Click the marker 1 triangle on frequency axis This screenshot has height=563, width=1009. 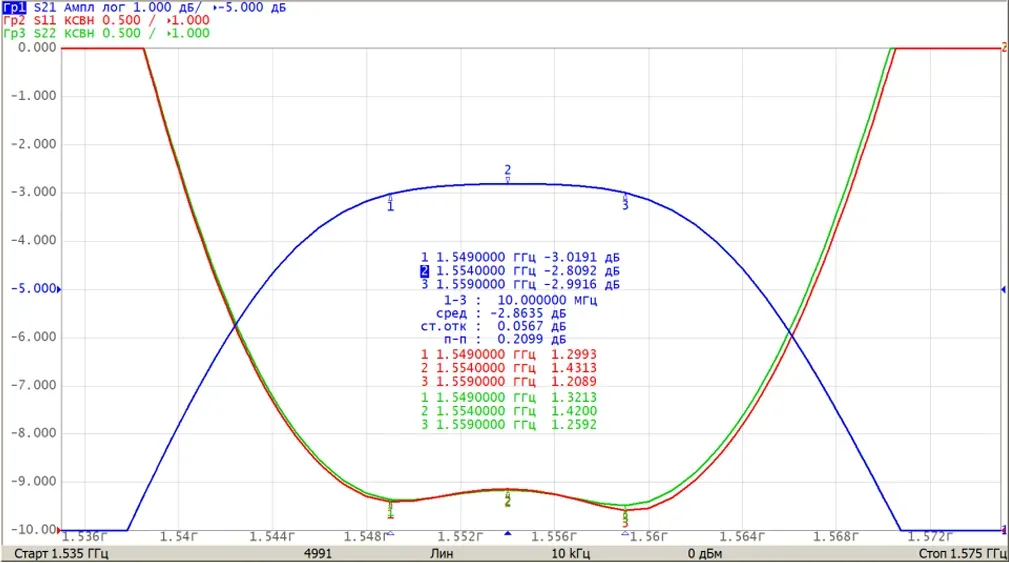pyautogui.click(x=390, y=533)
